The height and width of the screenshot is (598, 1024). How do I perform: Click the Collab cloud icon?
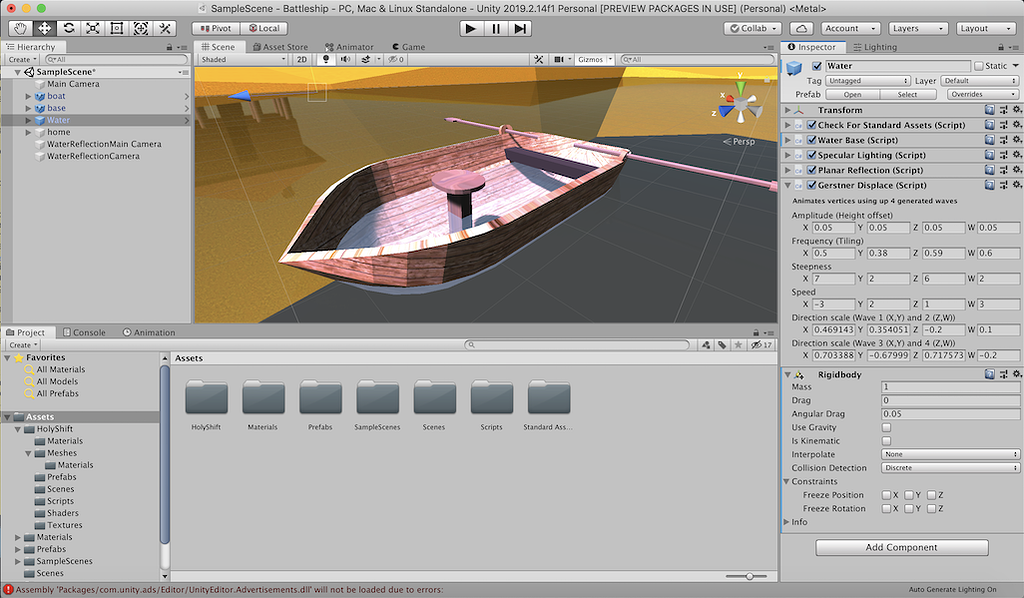(x=800, y=27)
